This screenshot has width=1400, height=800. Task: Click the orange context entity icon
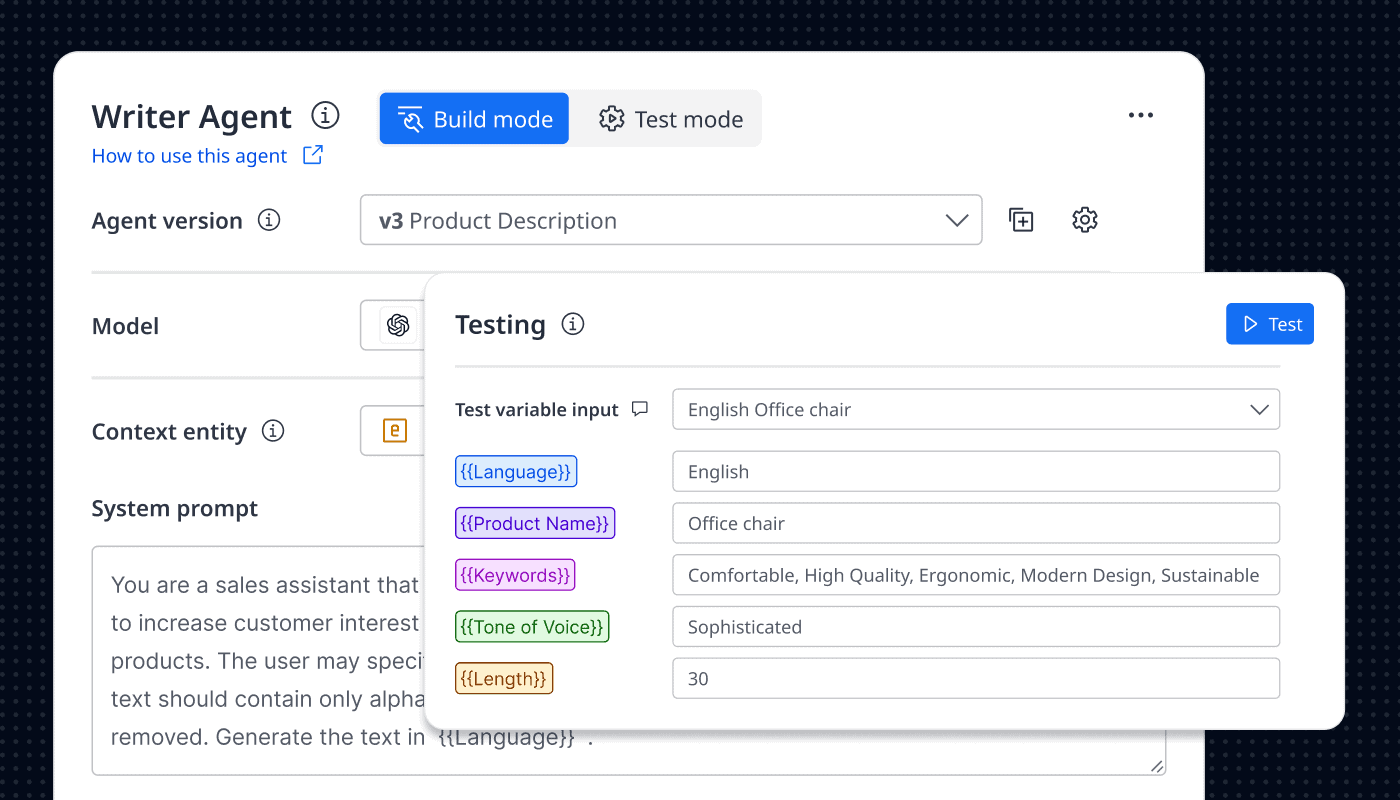click(x=395, y=431)
